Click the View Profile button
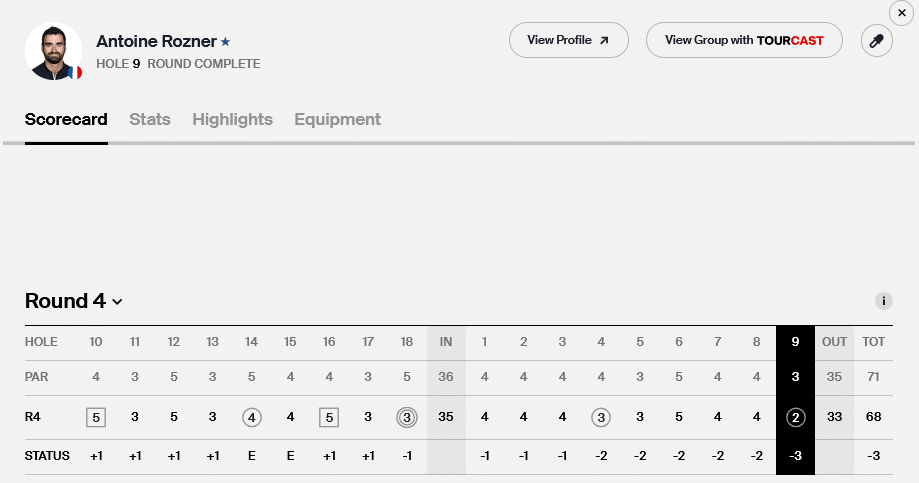This screenshot has height=483, width=919. (x=569, y=40)
